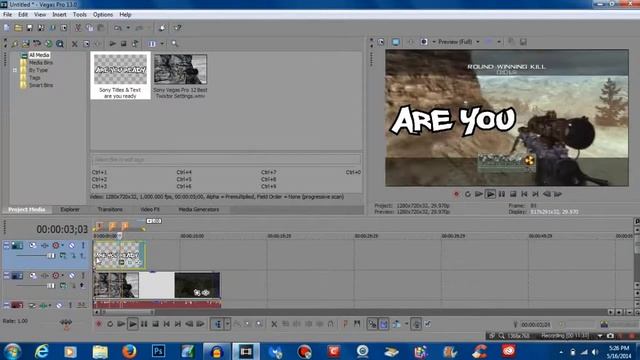Click the Track Motion icon on track 1
Viewport: 640px width, 360px height.
pos(33,245)
